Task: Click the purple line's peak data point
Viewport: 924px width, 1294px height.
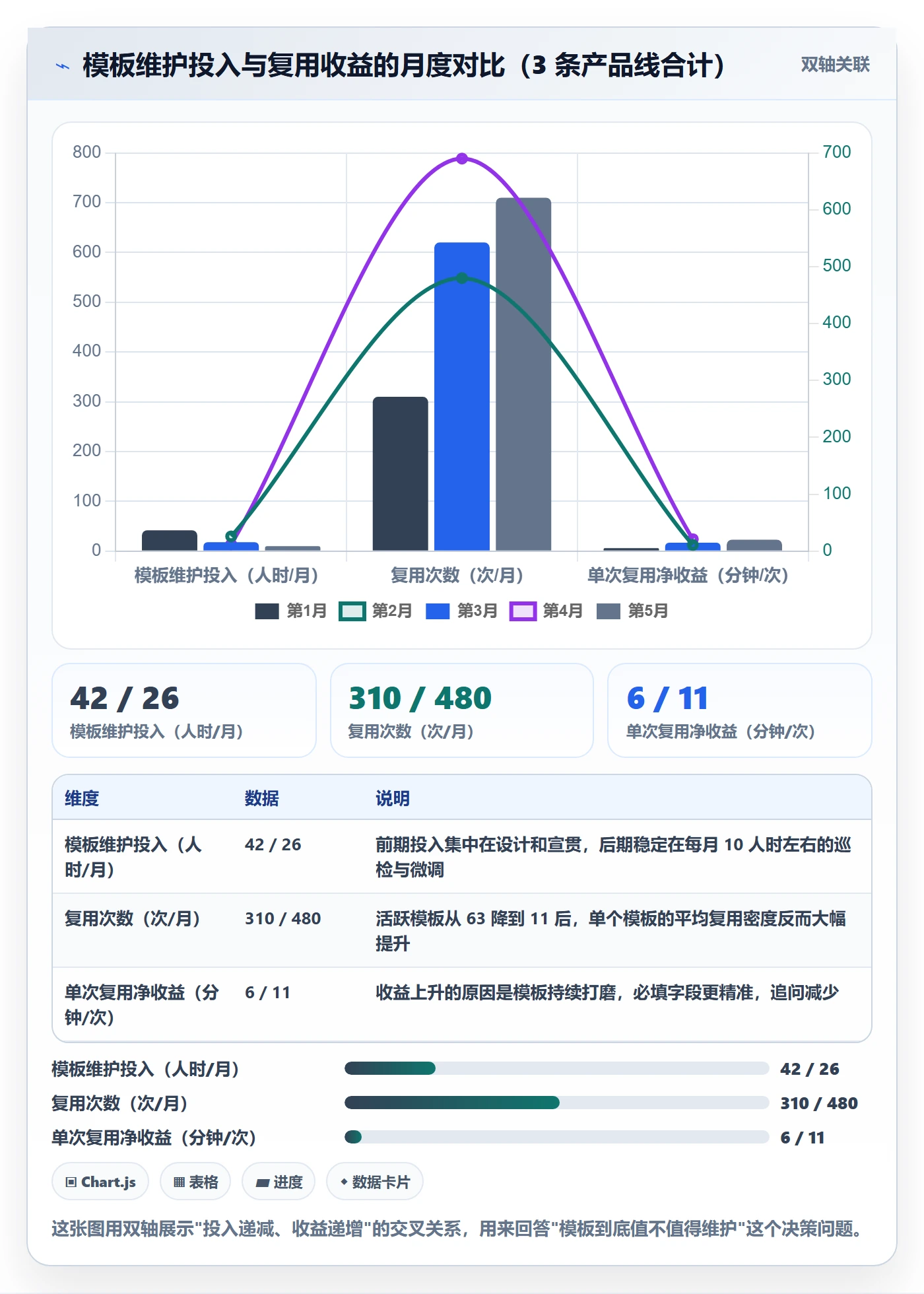Action: [x=462, y=158]
